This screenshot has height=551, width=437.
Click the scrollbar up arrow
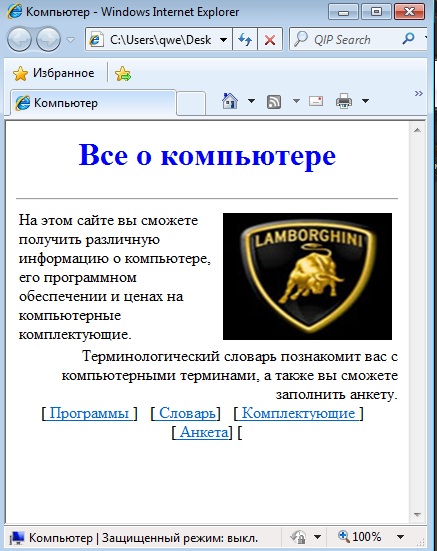coord(417,130)
